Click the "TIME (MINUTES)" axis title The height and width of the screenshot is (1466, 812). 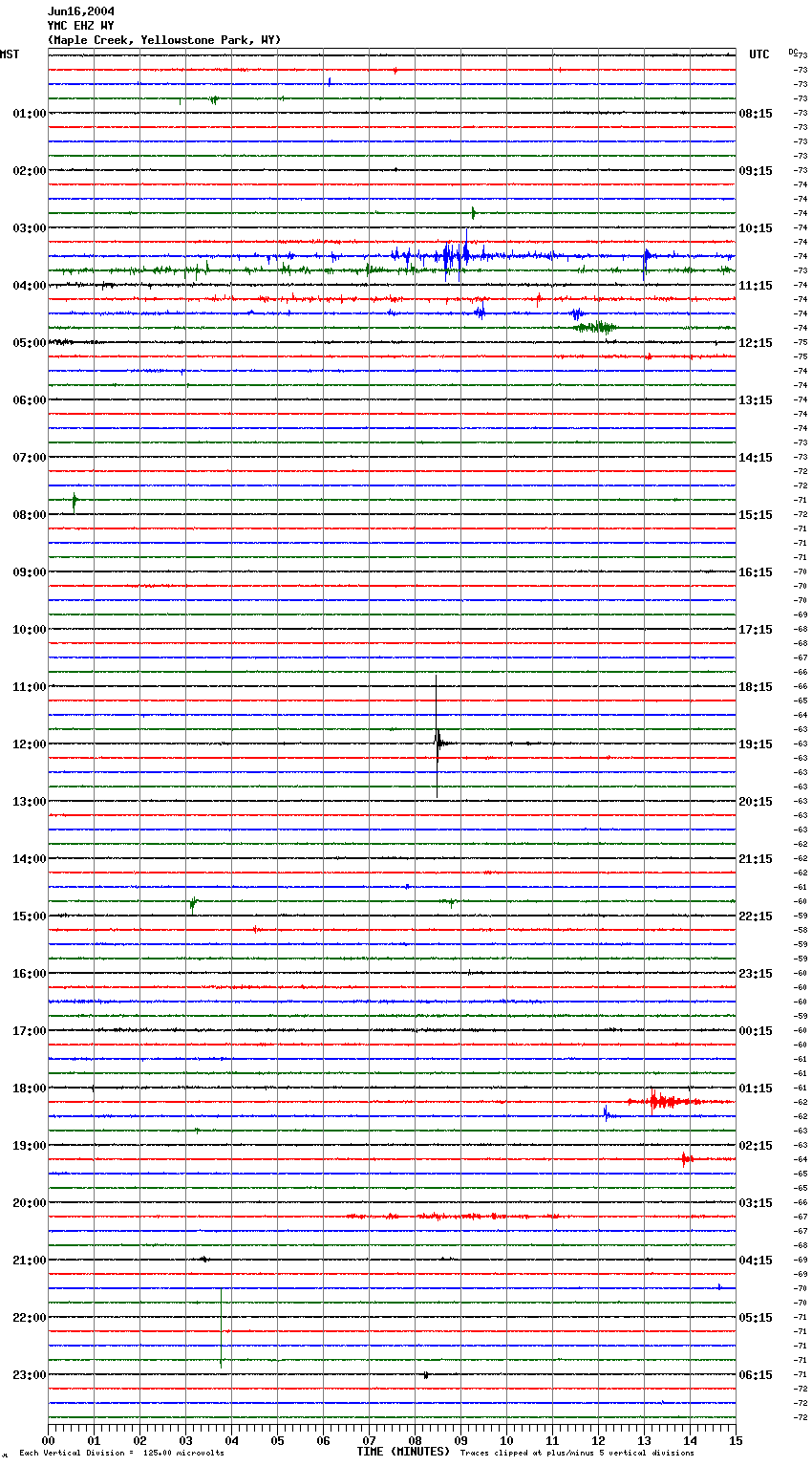coord(403,1452)
